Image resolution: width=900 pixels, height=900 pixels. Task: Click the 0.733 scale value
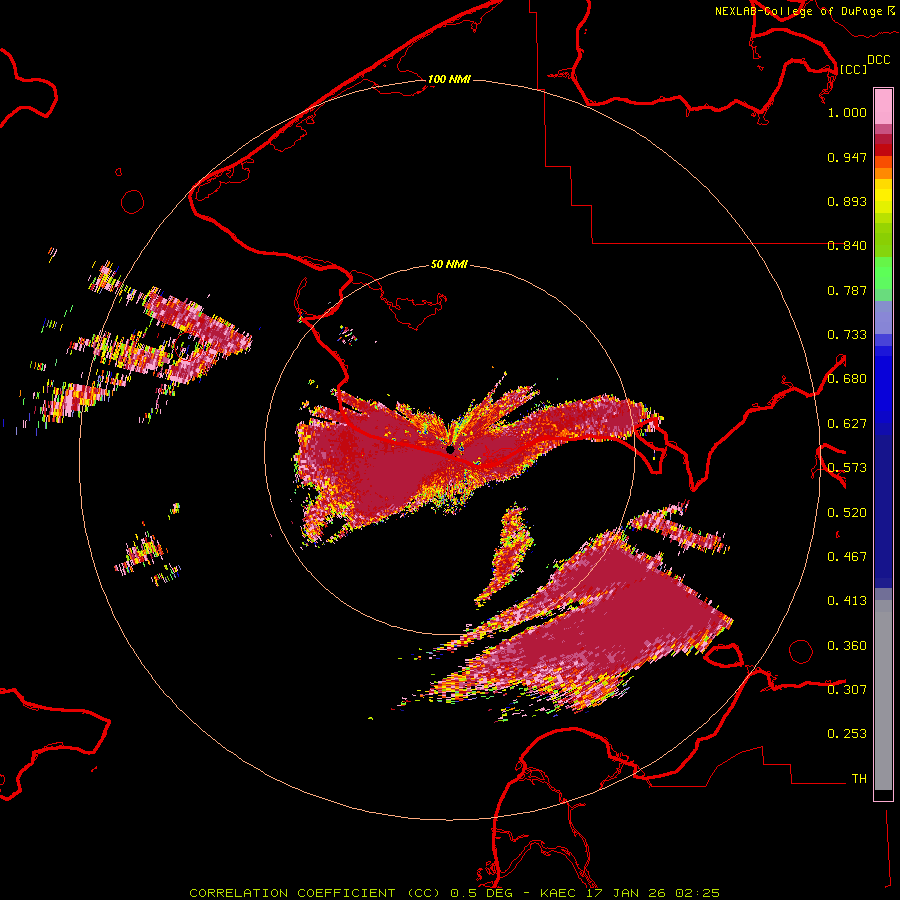click(x=847, y=335)
